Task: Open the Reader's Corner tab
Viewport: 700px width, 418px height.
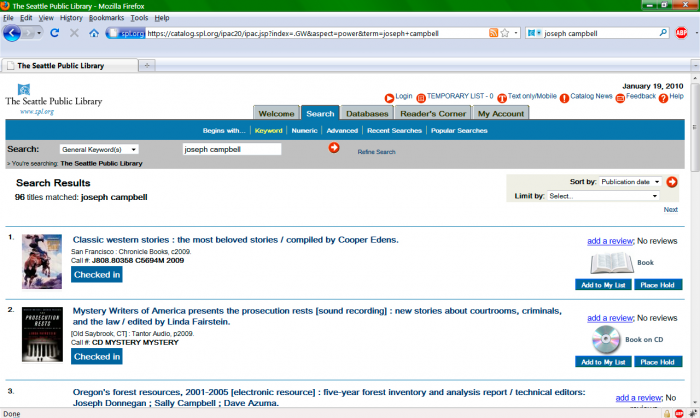Action: click(x=433, y=113)
